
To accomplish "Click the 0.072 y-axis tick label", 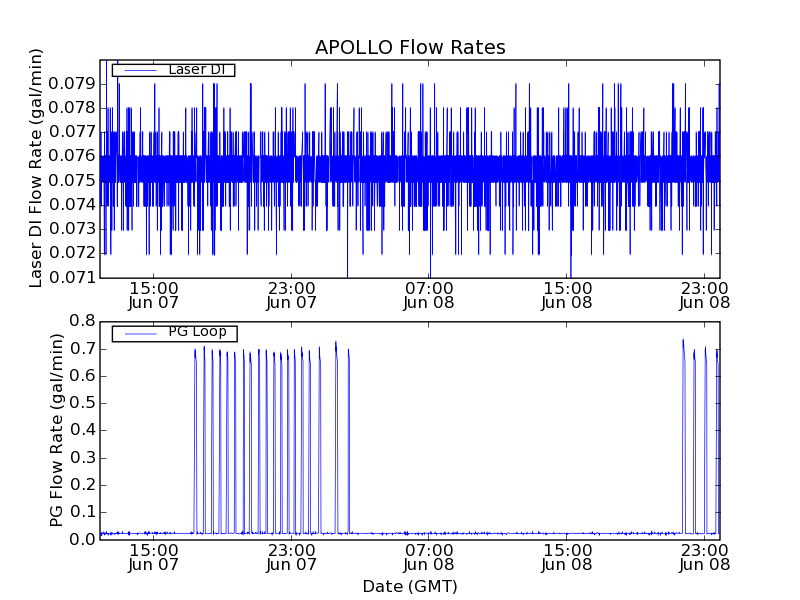I will point(72,253).
